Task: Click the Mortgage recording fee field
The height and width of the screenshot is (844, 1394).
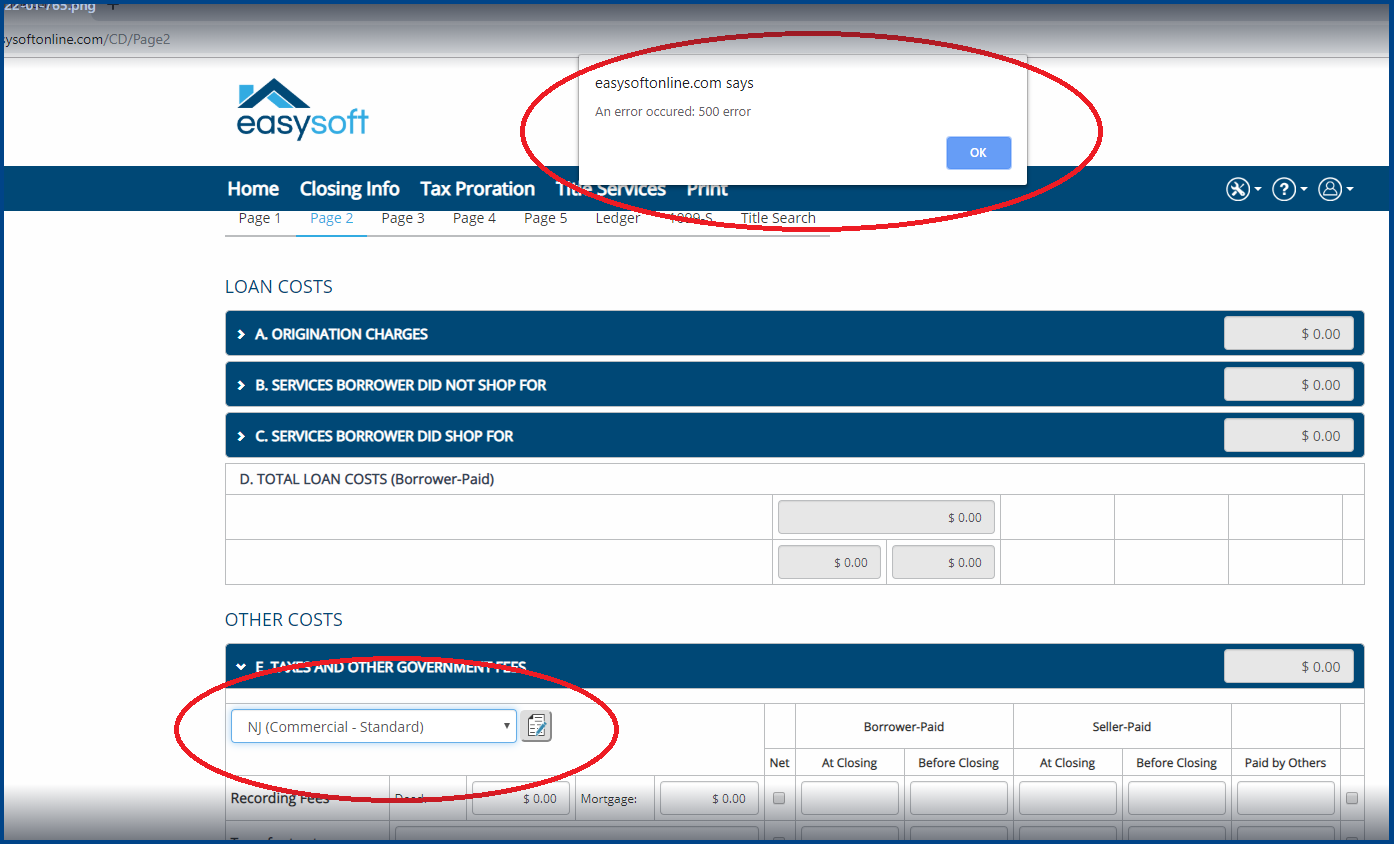Action: [x=709, y=798]
